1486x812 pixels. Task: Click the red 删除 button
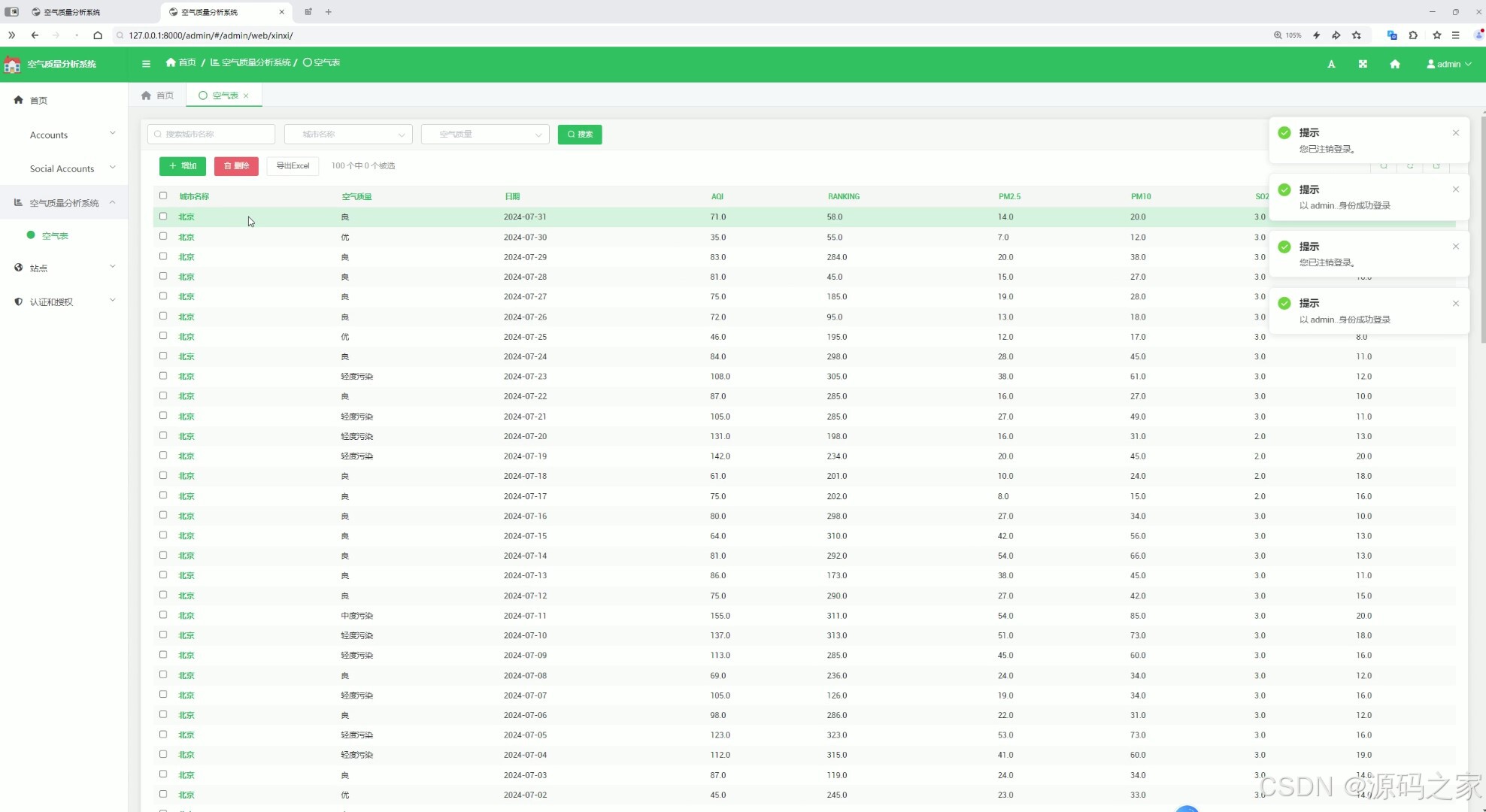[x=236, y=166]
